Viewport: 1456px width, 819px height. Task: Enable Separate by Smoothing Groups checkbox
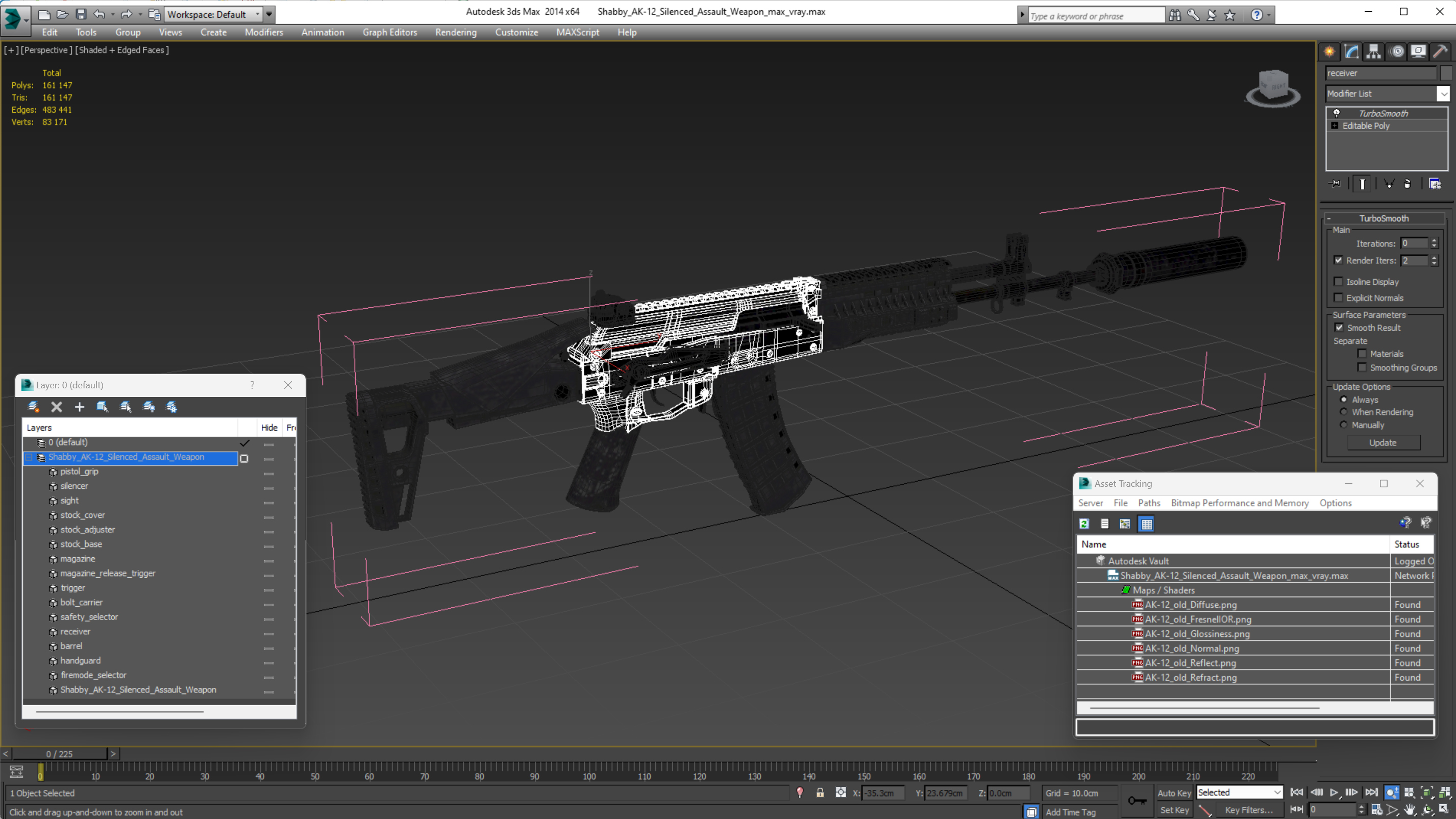pyautogui.click(x=1362, y=367)
